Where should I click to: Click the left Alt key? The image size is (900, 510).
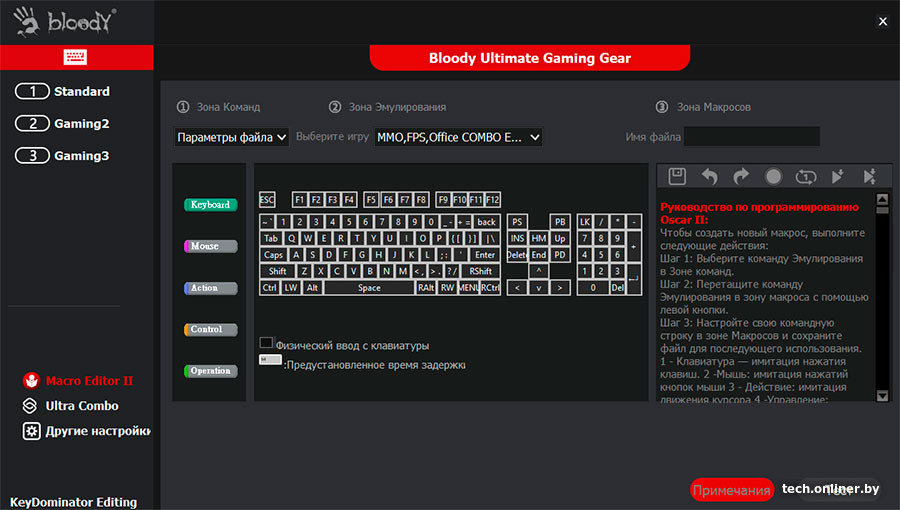tap(312, 288)
